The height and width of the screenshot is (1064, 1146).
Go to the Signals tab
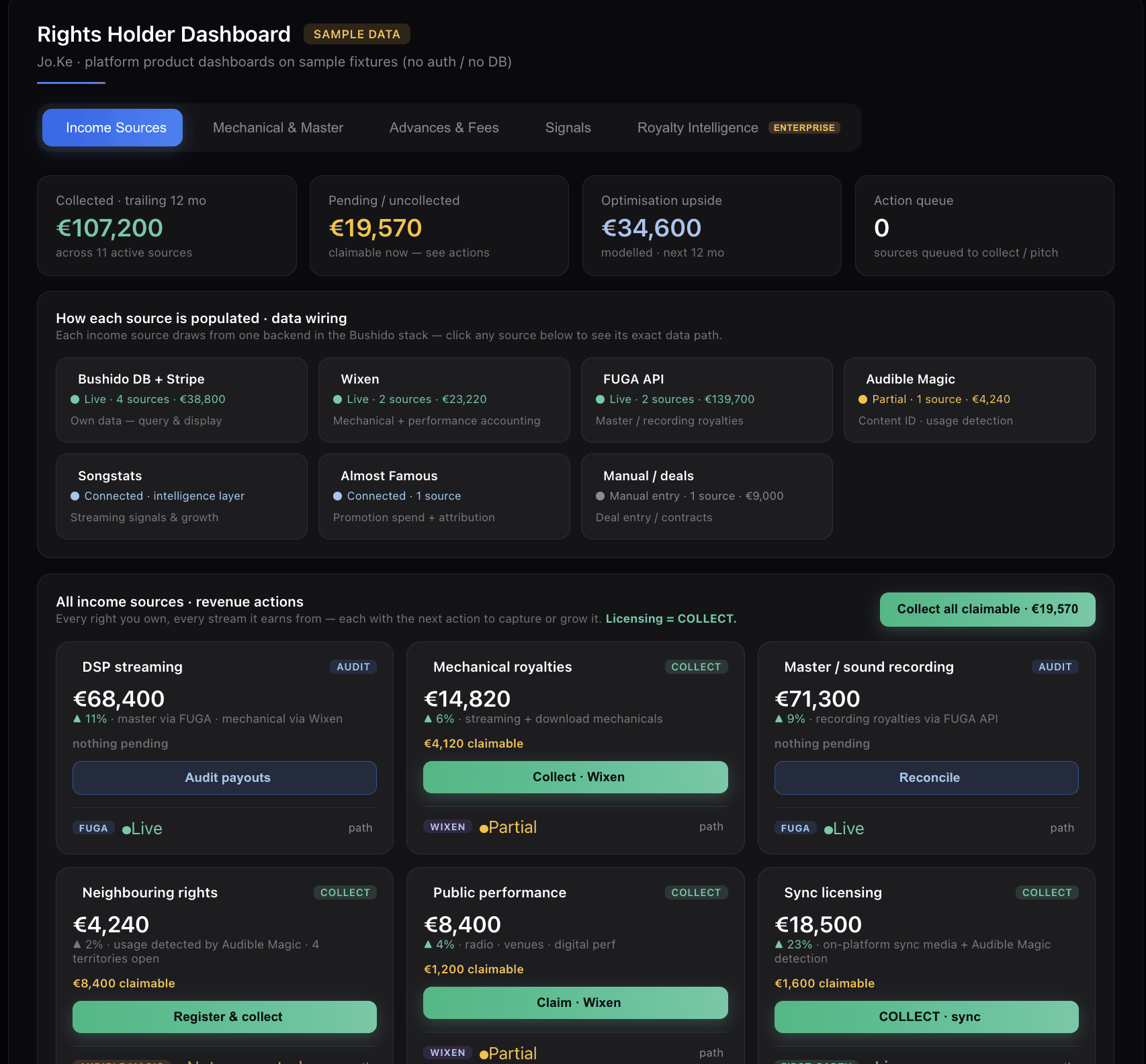click(x=568, y=128)
